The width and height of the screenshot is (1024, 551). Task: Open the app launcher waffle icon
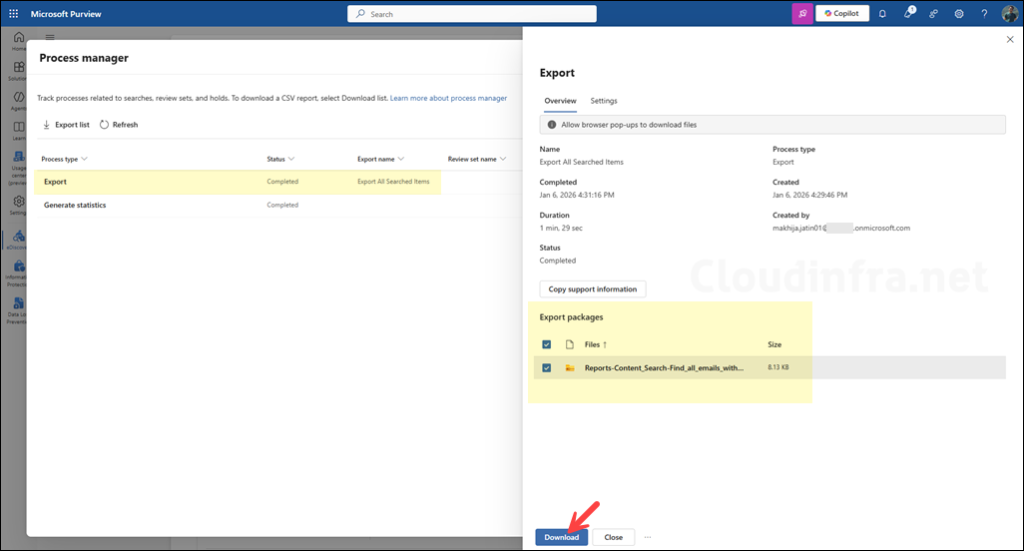pyautogui.click(x=14, y=13)
